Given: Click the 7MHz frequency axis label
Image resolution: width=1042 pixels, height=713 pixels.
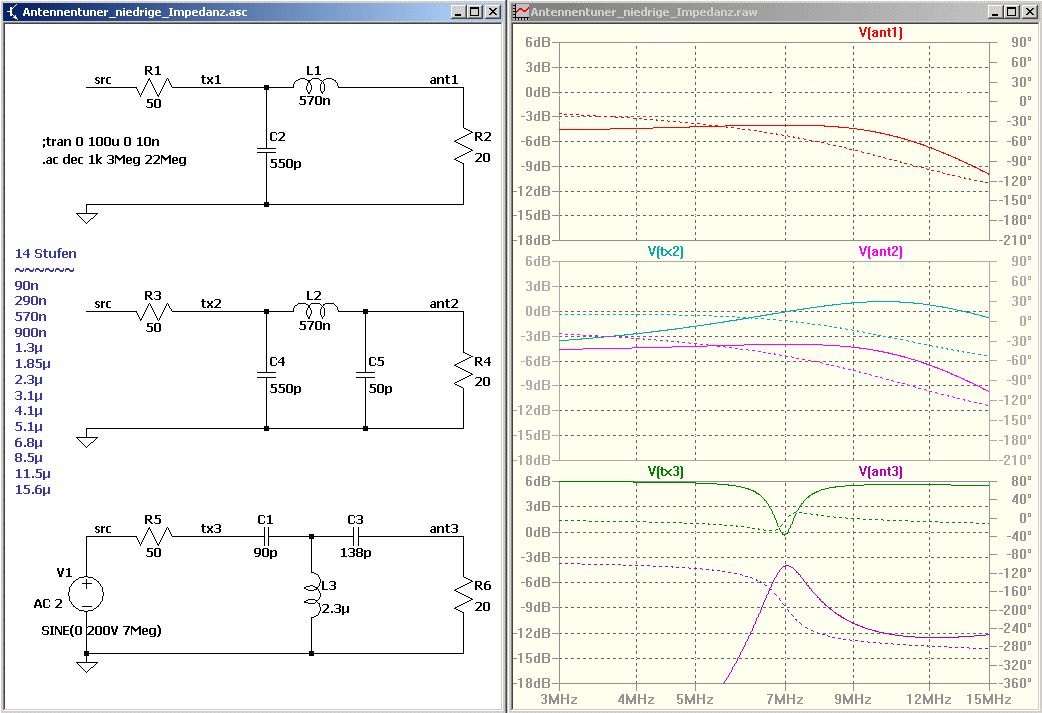Looking at the screenshot, I should point(784,697).
